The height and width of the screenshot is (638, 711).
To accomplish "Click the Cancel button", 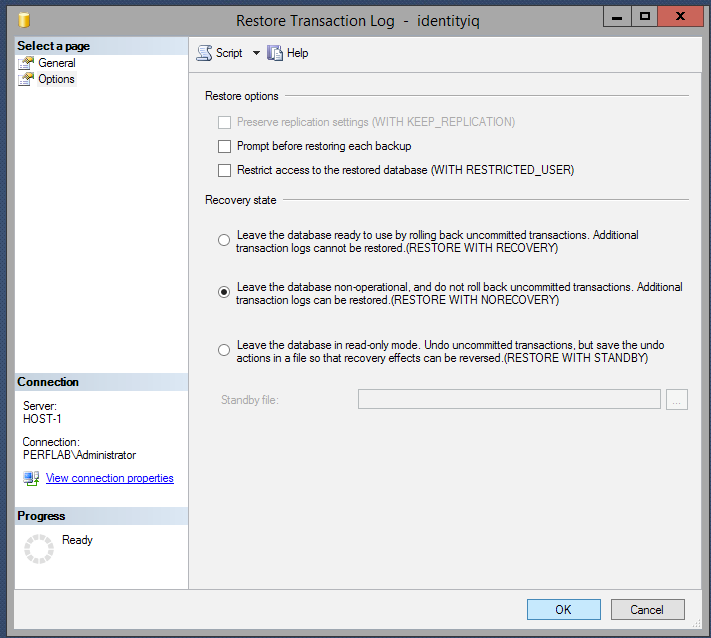I will [647, 609].
